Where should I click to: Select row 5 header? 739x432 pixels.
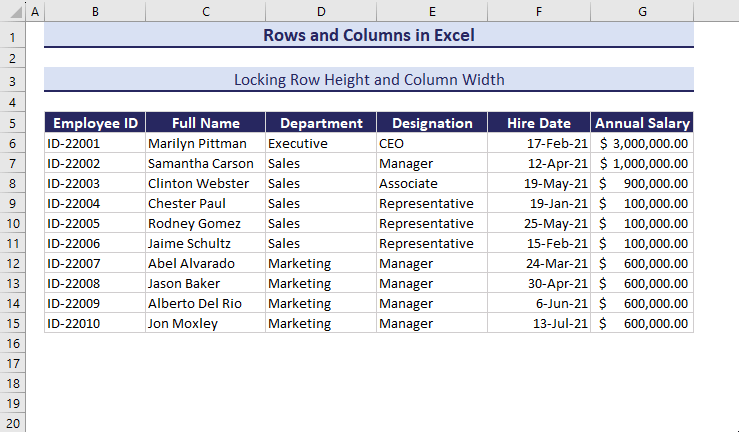coord(12,123)
